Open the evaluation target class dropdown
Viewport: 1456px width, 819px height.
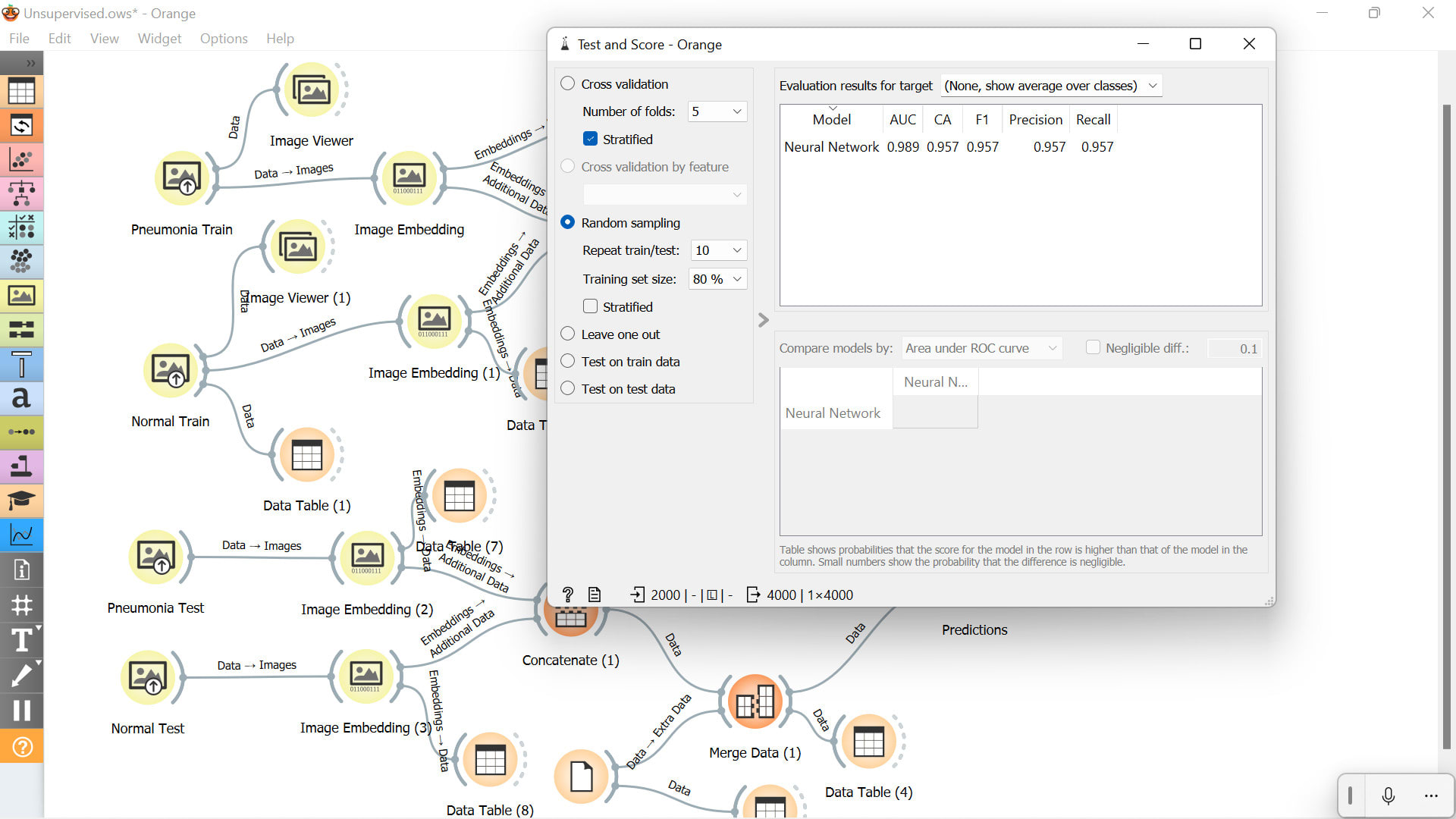[x=1050, y=86]
